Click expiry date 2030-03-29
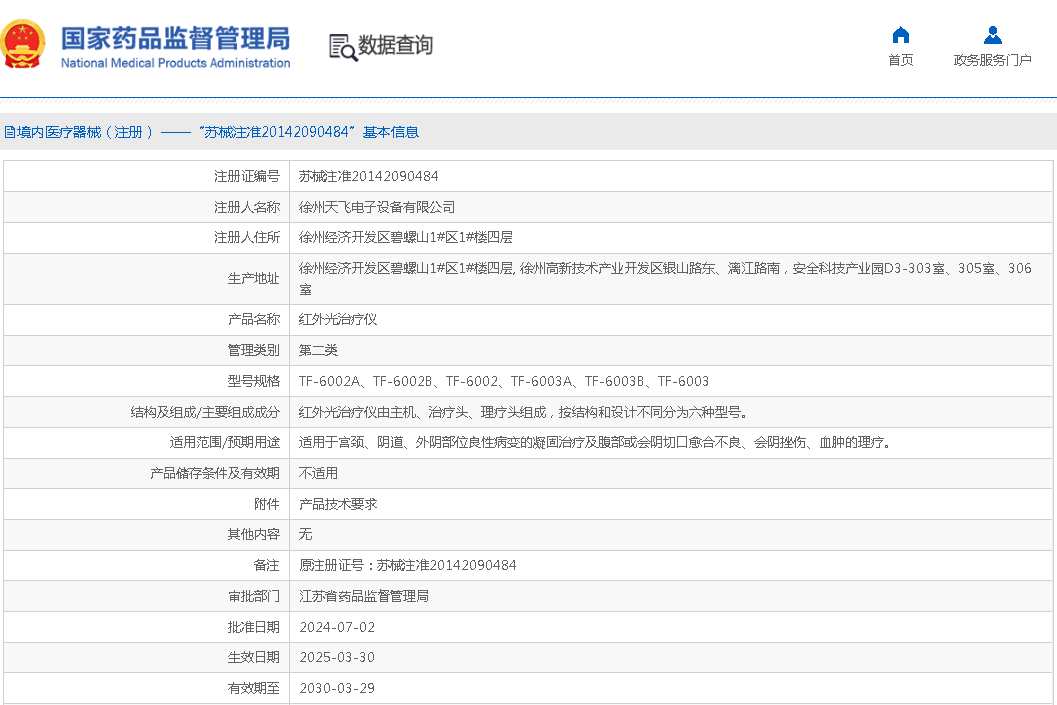The width and height of the screenshot is (1057, 705). tap(337, 688)
